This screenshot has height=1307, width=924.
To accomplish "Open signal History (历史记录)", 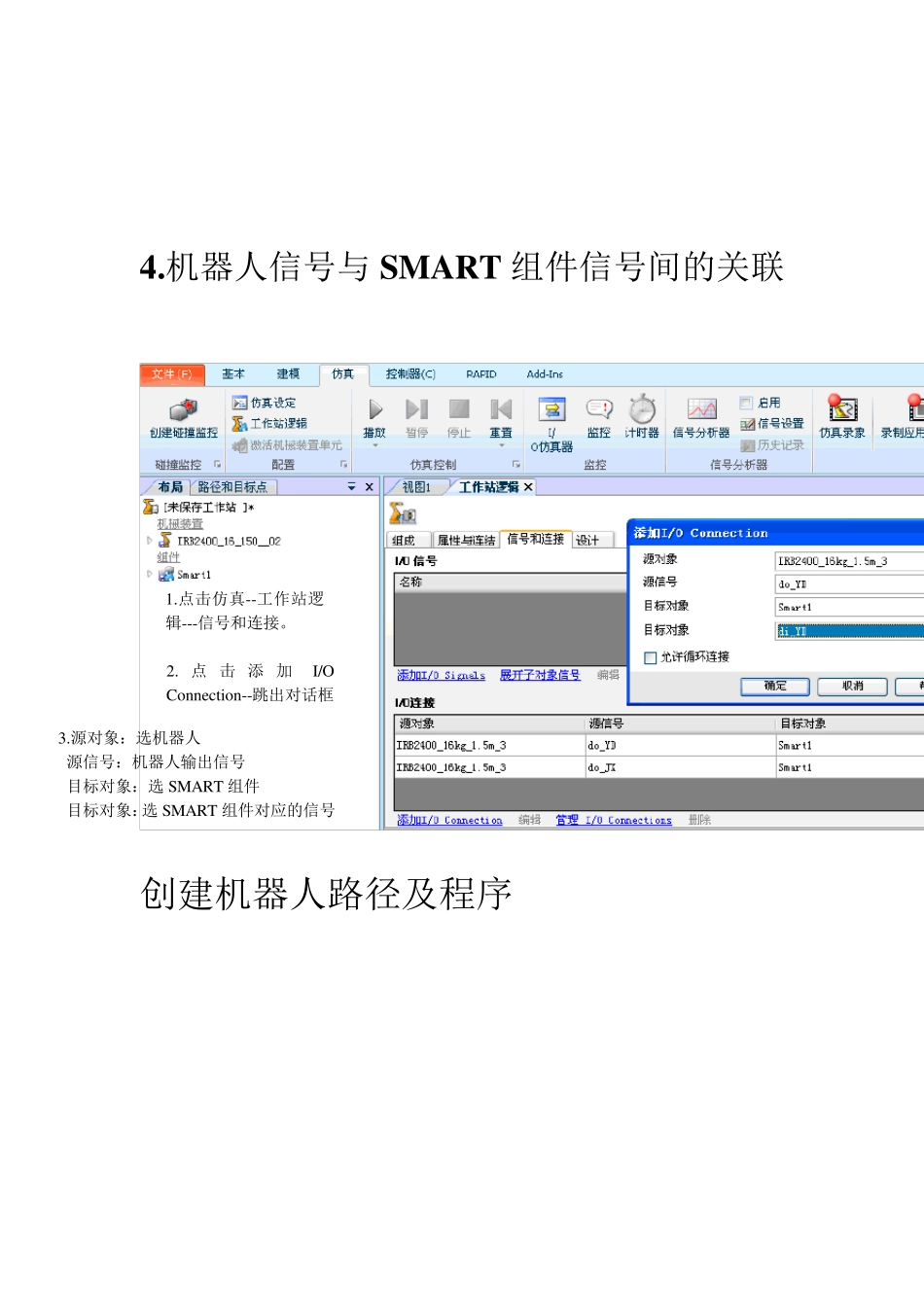I will pyautogui.click(x=772, y=445).
